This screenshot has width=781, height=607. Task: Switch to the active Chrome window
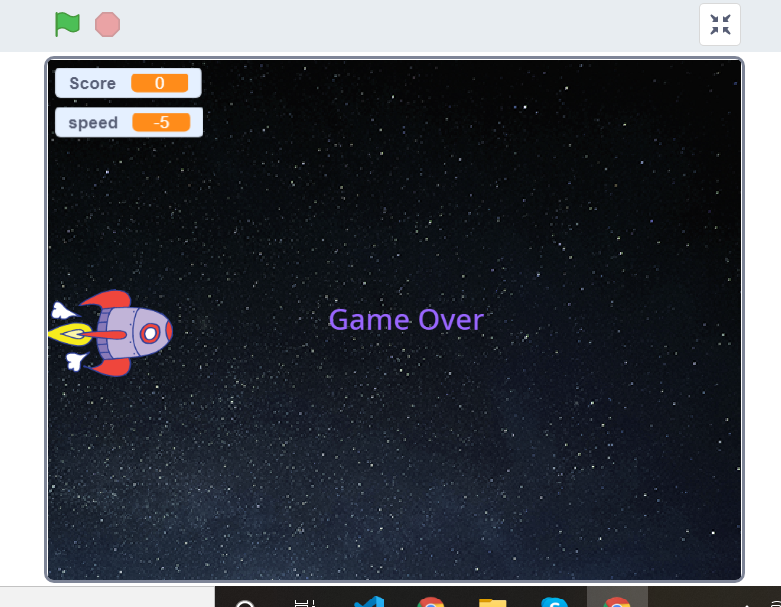[617, 600]
